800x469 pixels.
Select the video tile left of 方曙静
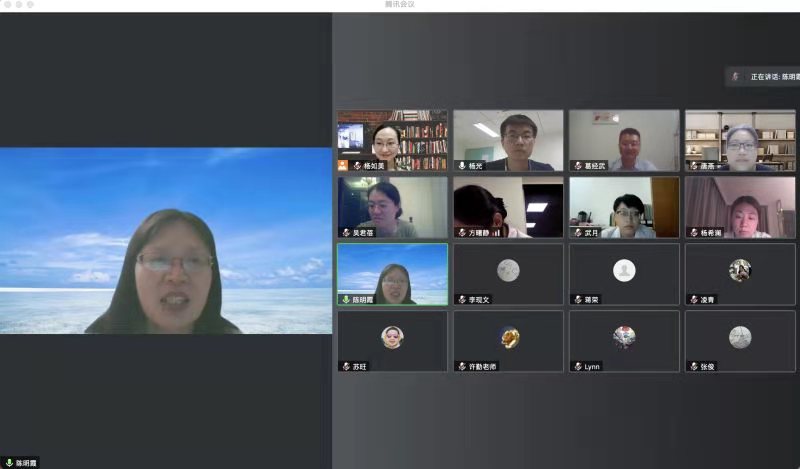pos(392,207)
